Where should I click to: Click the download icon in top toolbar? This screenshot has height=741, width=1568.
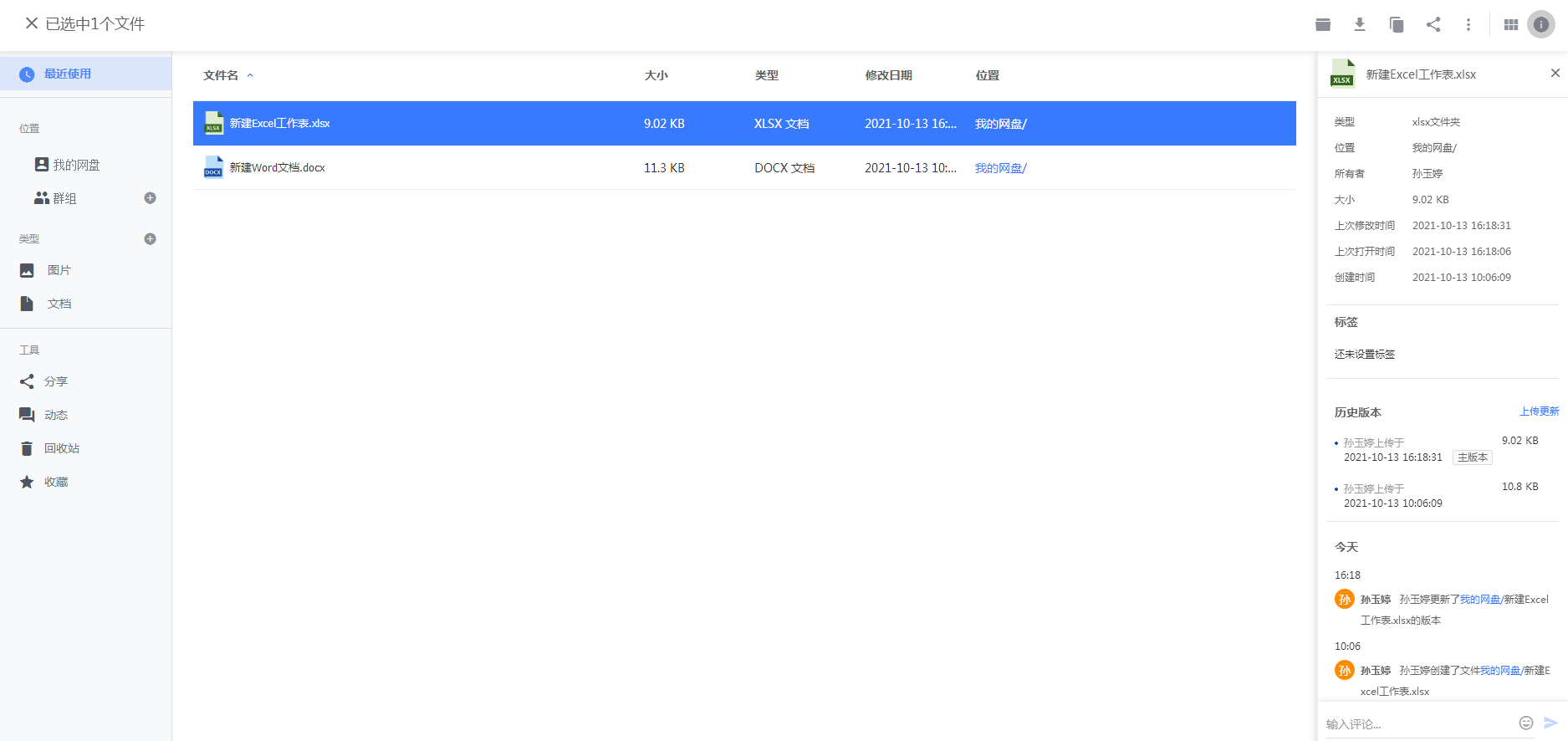pyautogui.click(x=1360, y=24)
